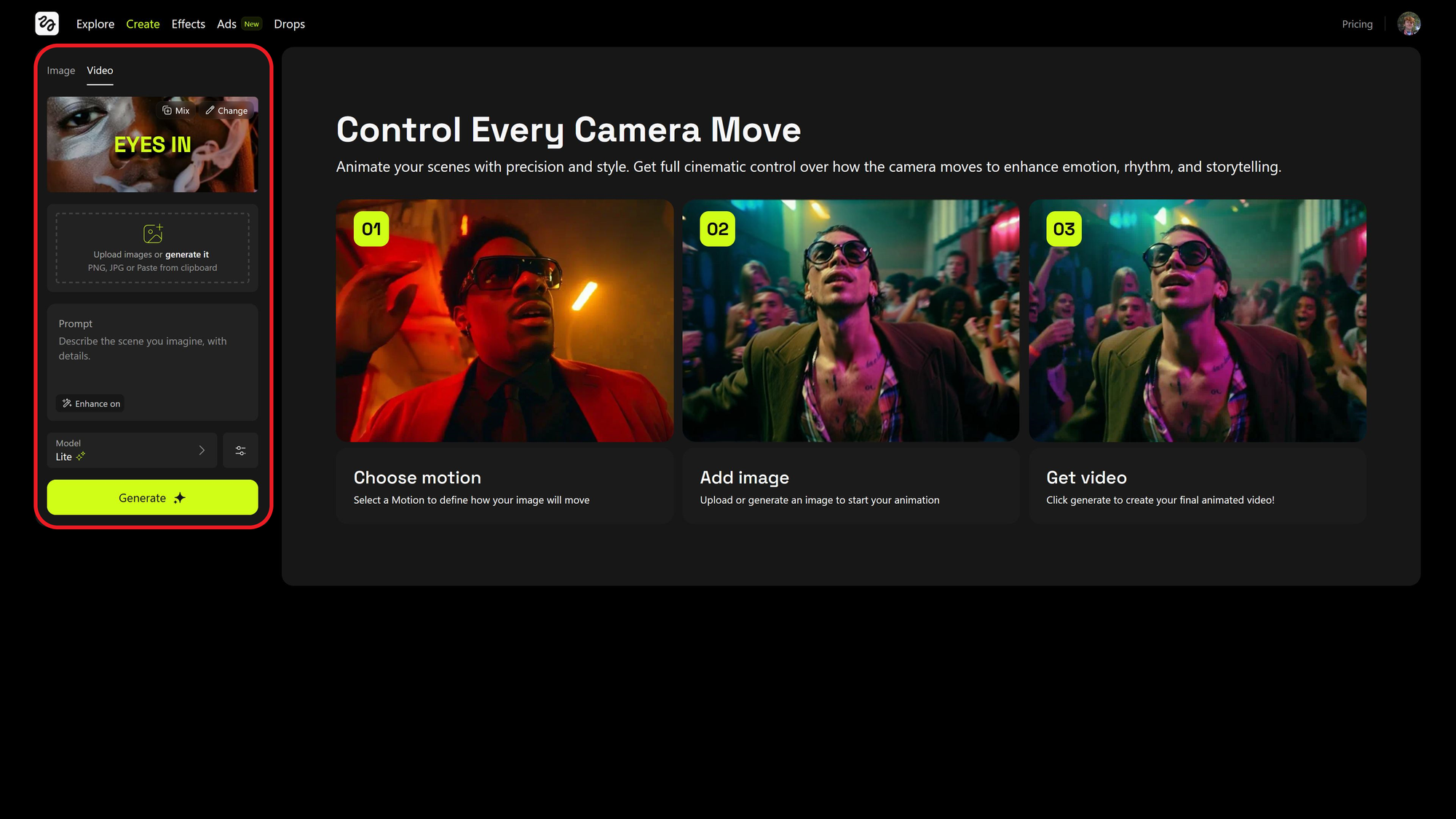
Task: Click the wand icon on the Enhance button
Action: [66, 403]
